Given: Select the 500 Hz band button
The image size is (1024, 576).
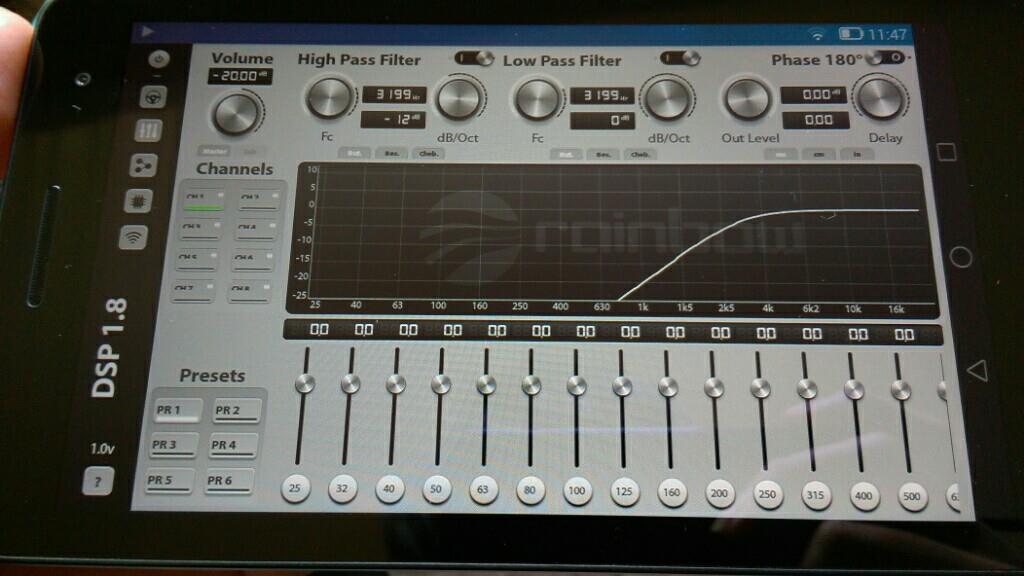Looking at the screenshot, I should click(x=912, y=497).
